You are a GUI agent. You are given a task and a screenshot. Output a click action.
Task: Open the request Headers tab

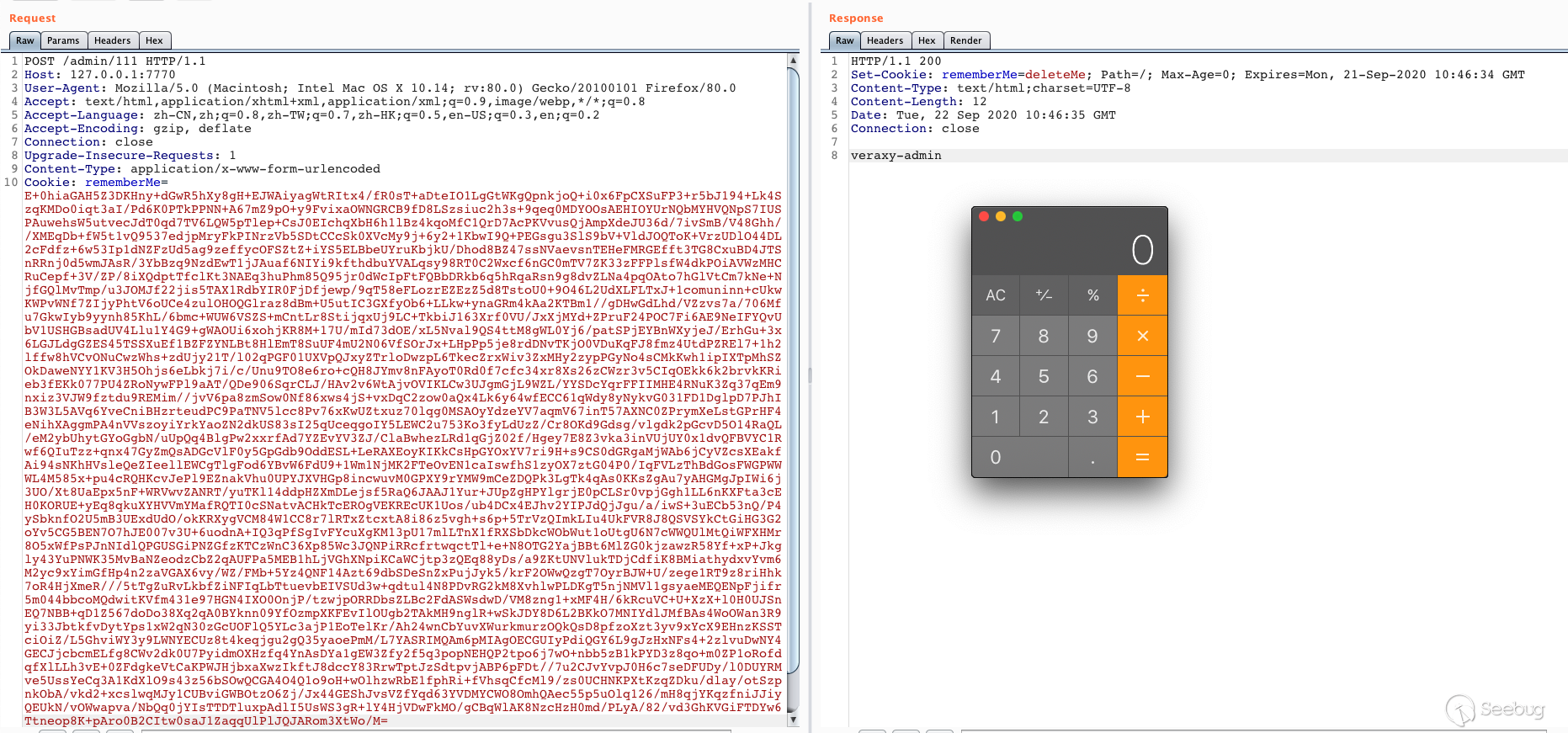(112, 40)
